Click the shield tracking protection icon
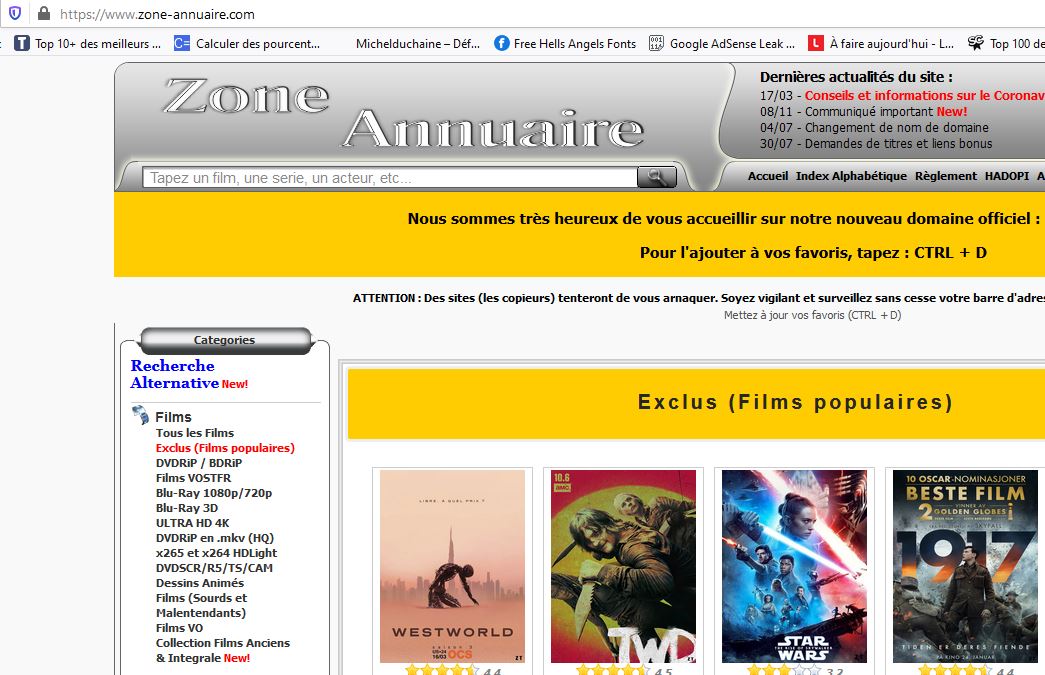The image size is (1045, 675). pyautogui.click(x=14, y=14)
